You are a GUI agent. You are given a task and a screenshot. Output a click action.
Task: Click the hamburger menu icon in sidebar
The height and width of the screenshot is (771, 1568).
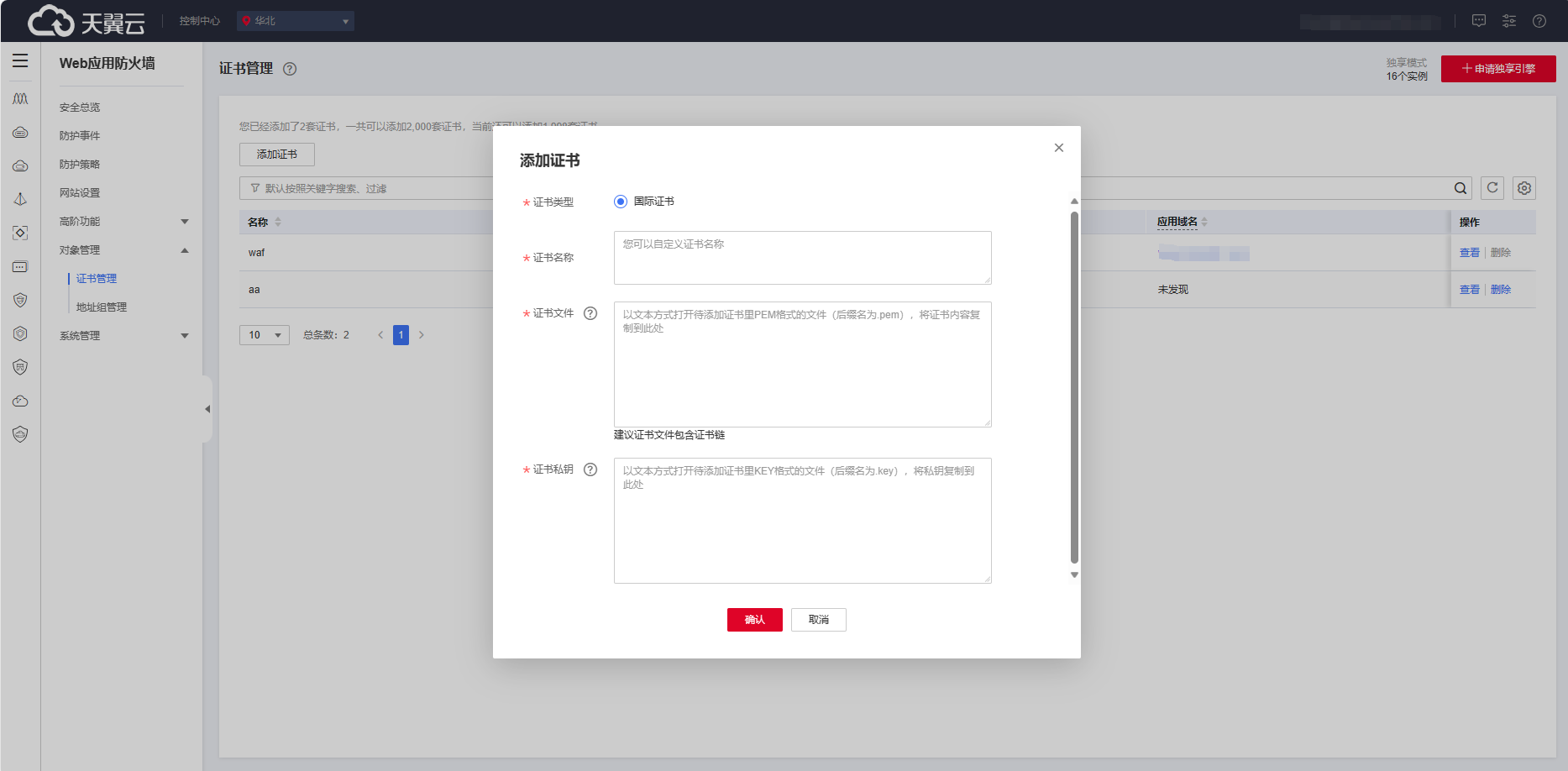coord(20,60)
